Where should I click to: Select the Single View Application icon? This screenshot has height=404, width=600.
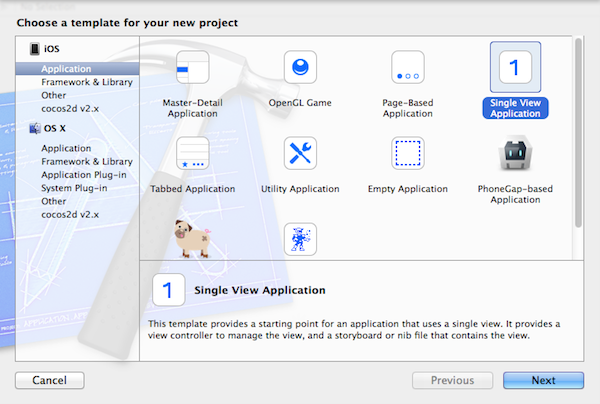515,67
